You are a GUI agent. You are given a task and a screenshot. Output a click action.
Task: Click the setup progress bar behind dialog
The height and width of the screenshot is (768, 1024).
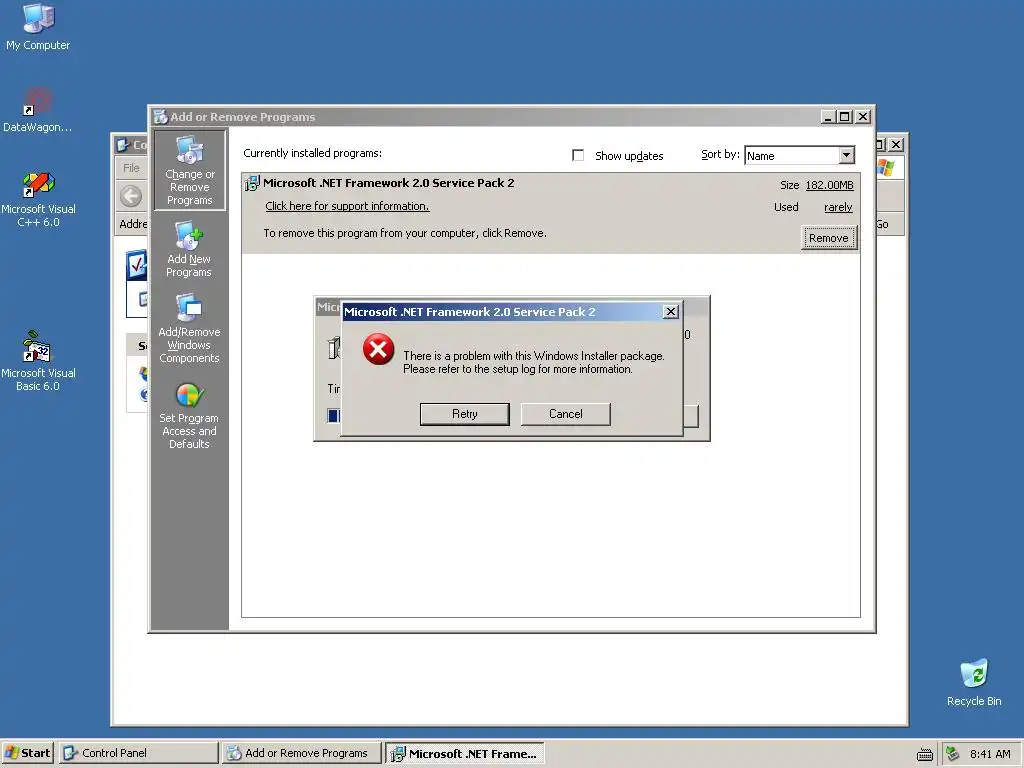pyautogui.click(x=334, y=415)
